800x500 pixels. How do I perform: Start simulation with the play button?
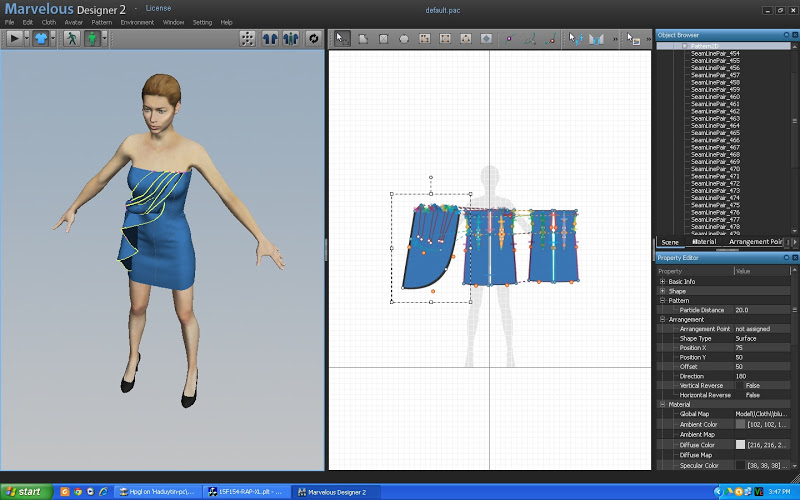pos(14,38)
